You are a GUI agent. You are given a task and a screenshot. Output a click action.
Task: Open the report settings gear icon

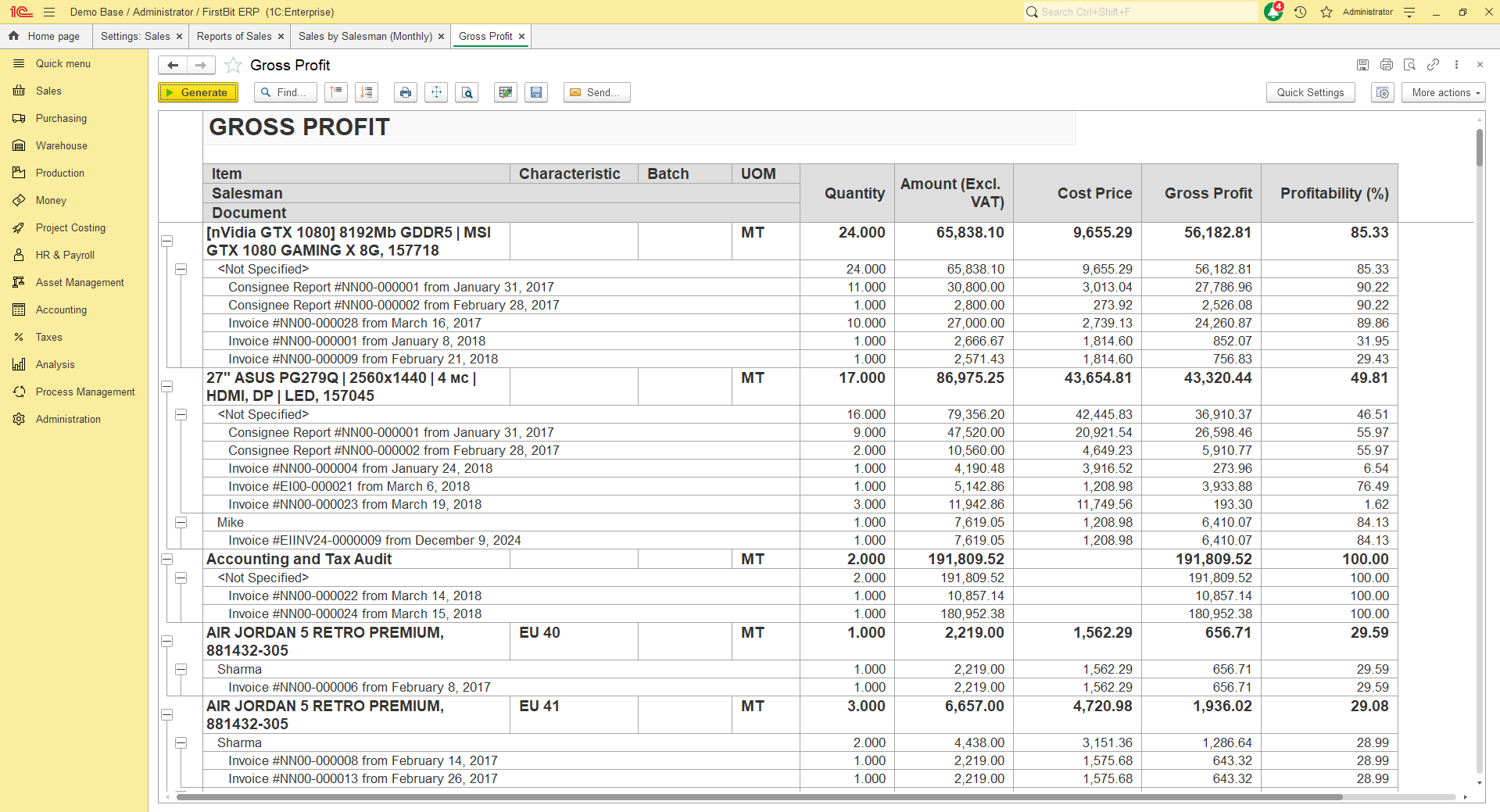pos(1383,92)
